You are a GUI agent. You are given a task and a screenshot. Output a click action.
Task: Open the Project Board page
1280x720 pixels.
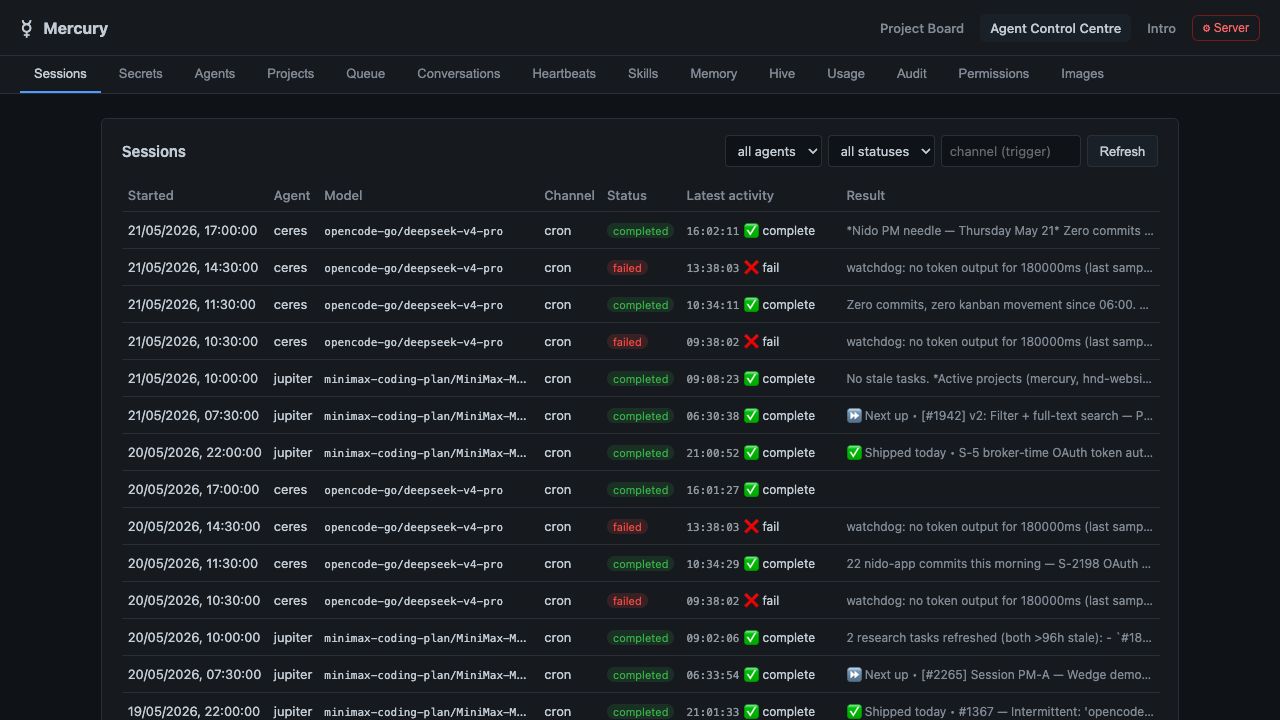point(921,28)
